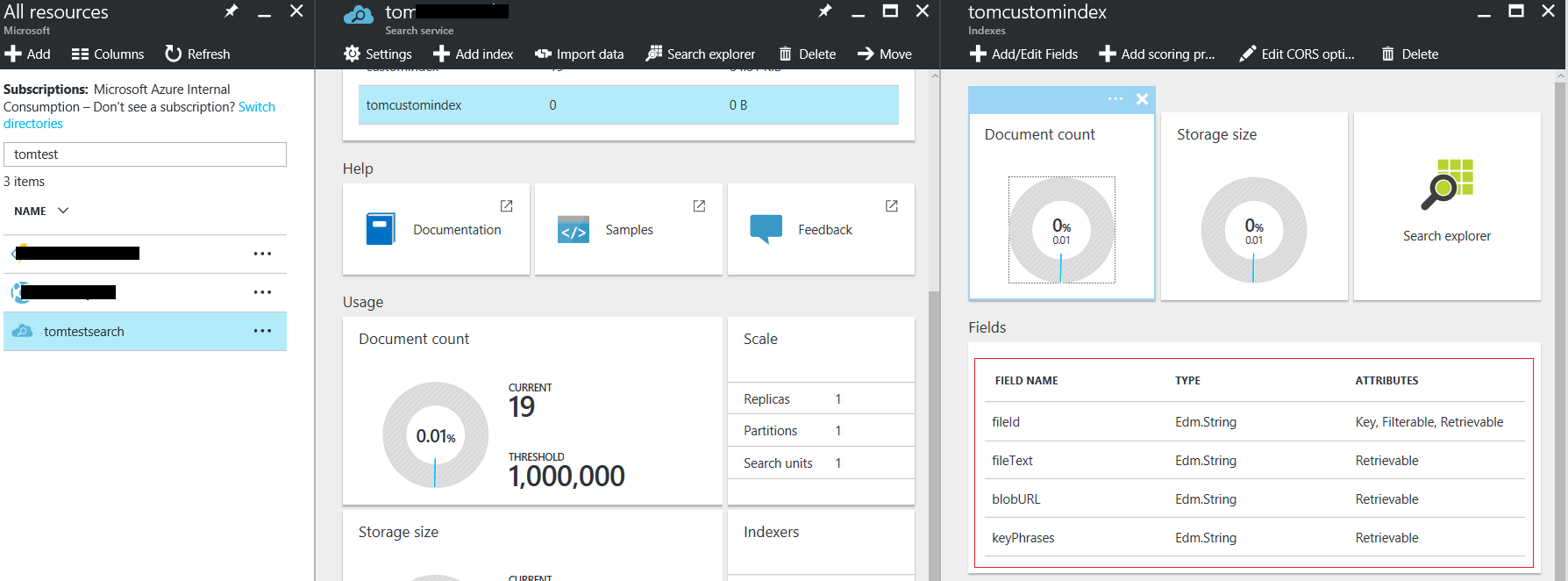This screenshot has width=1568, height=581.
Task: Open Edit CORS options in index toolbar
Action: 1297,54
